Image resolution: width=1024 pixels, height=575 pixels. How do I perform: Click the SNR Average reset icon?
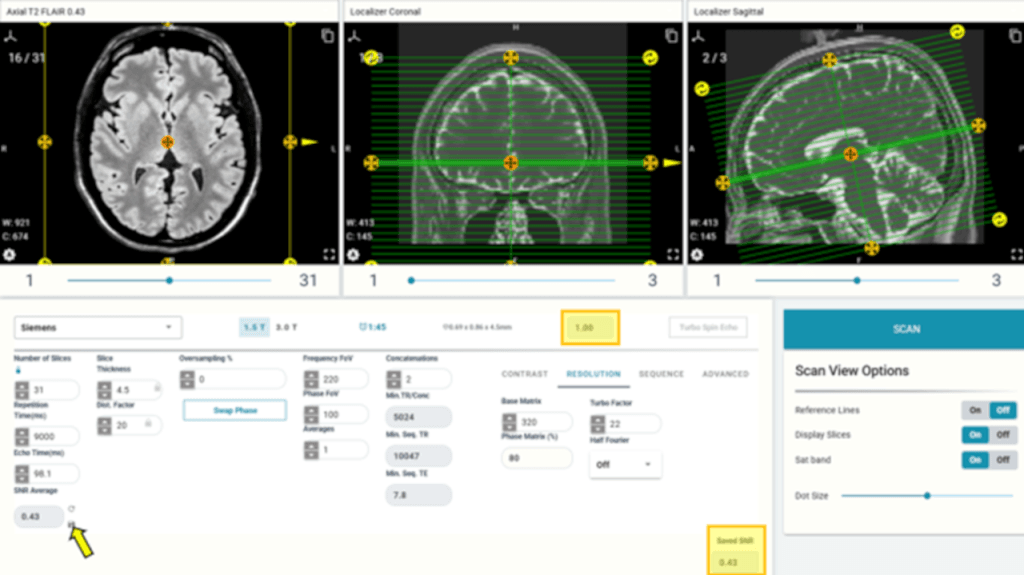[72, 508]
